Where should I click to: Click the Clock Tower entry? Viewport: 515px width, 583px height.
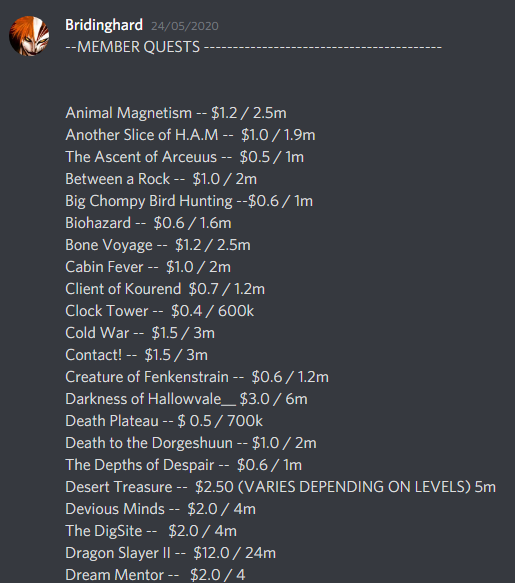(x=160, y=311)
